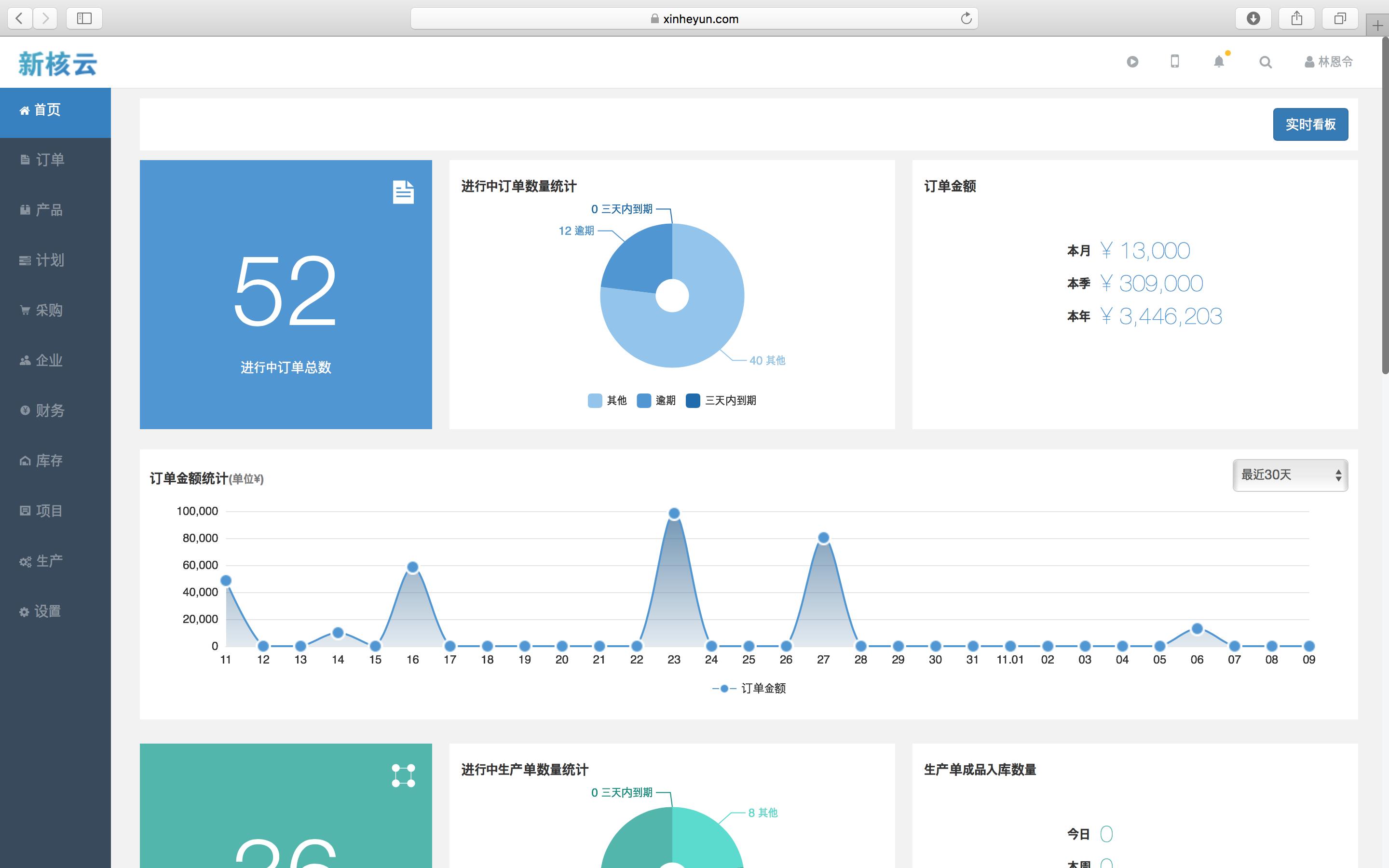Click workflow icon on green production card
The width and height of the screenshot is (1389, 868).
pyautogui.click(x=403, y=775)
